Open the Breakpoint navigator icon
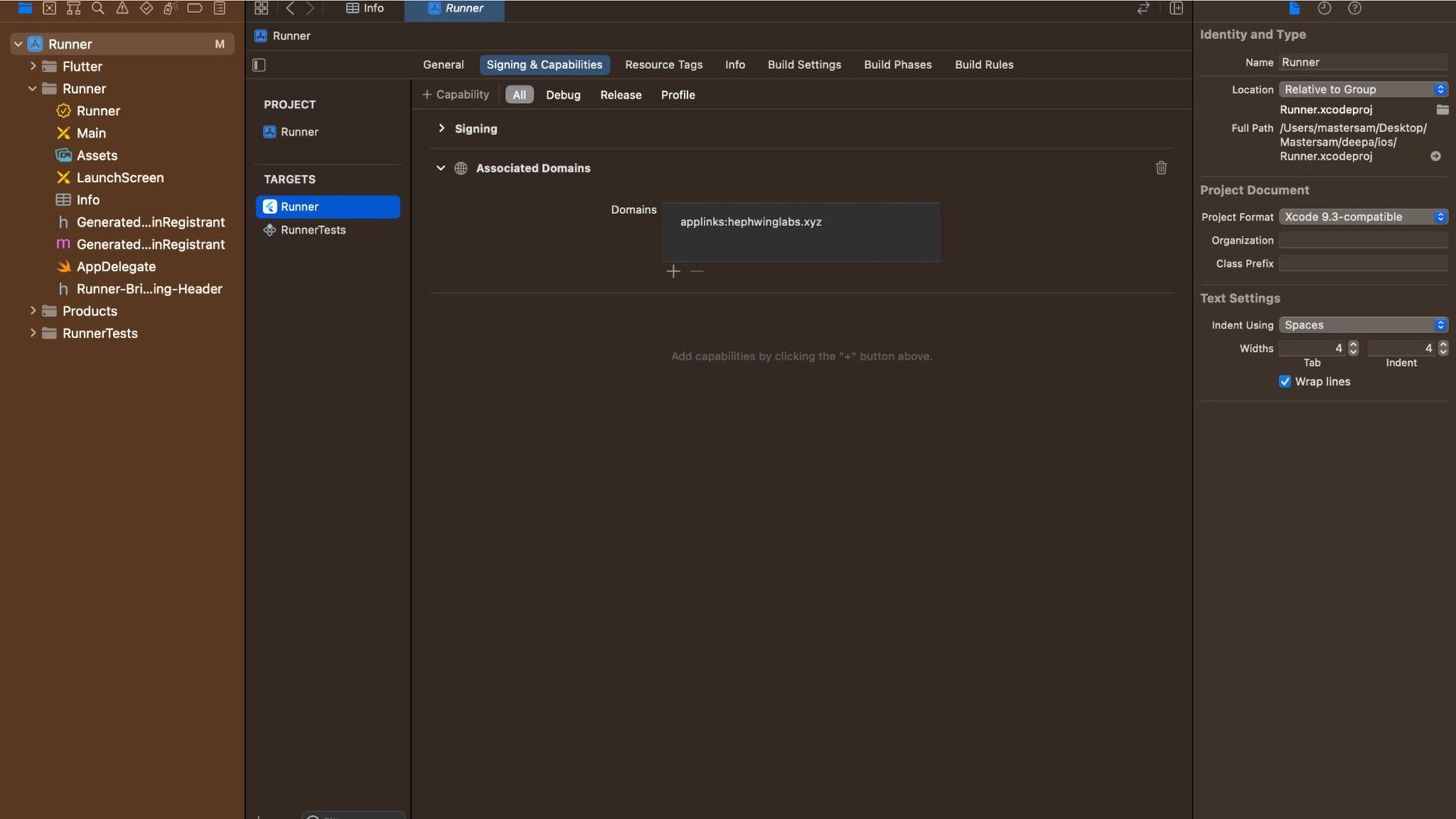Viewport: 1456px width, 819px height. [x=195, y=8]
